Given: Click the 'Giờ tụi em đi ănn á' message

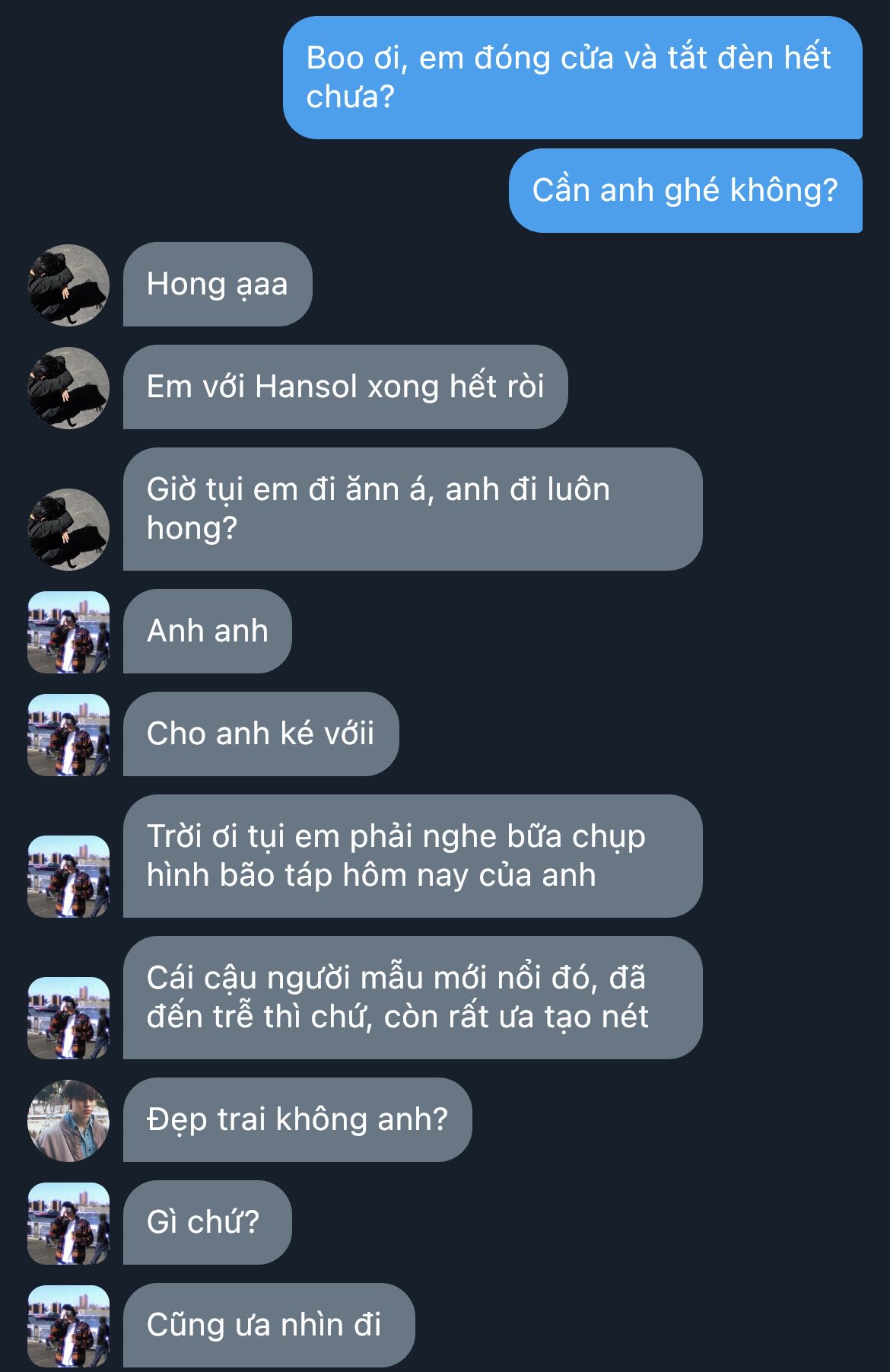Looking at the screenshot, I should coord(412,509).
